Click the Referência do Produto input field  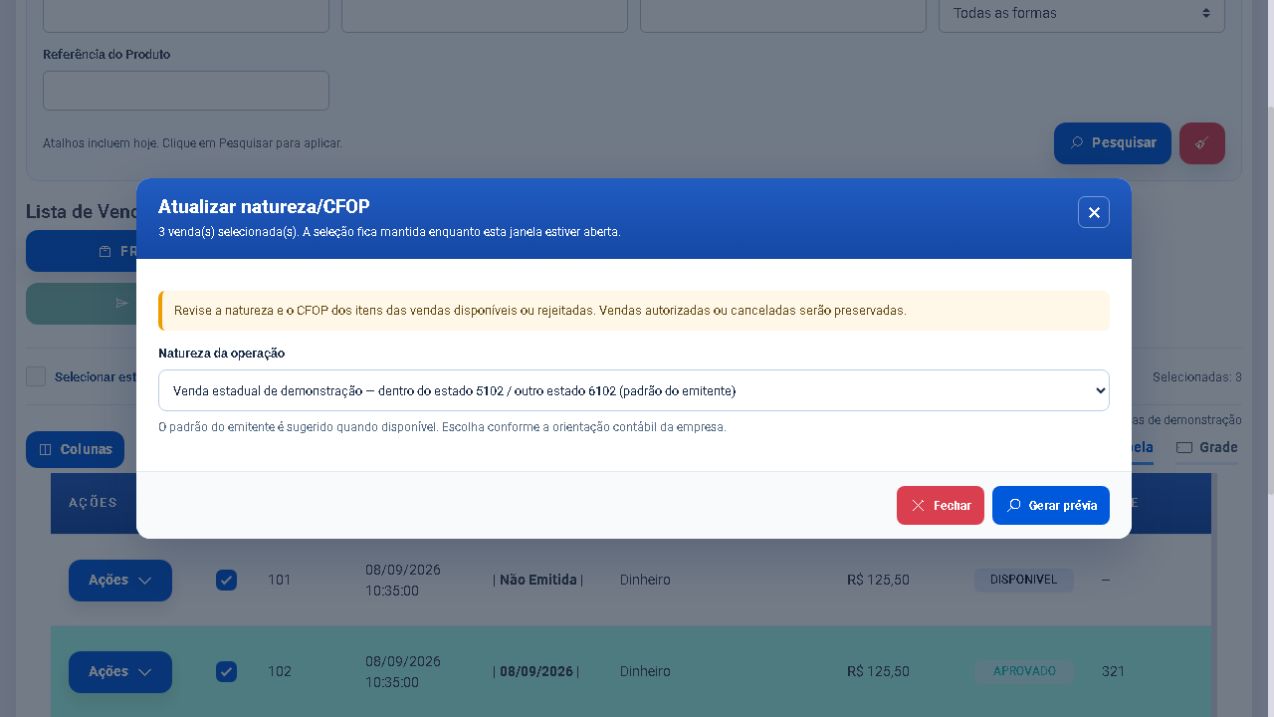coord(186,90)
